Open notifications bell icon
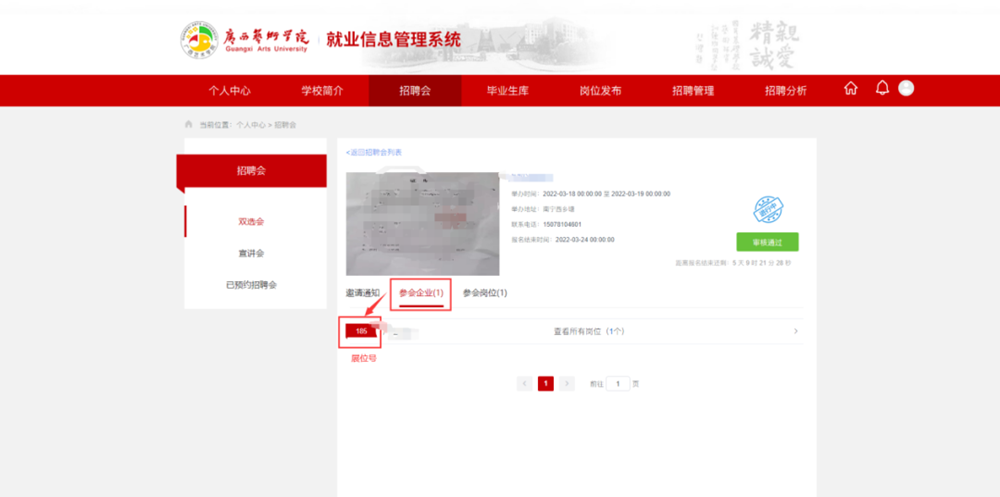The image size is (1000, 497). pyautogui.click(x=882, y=88)
